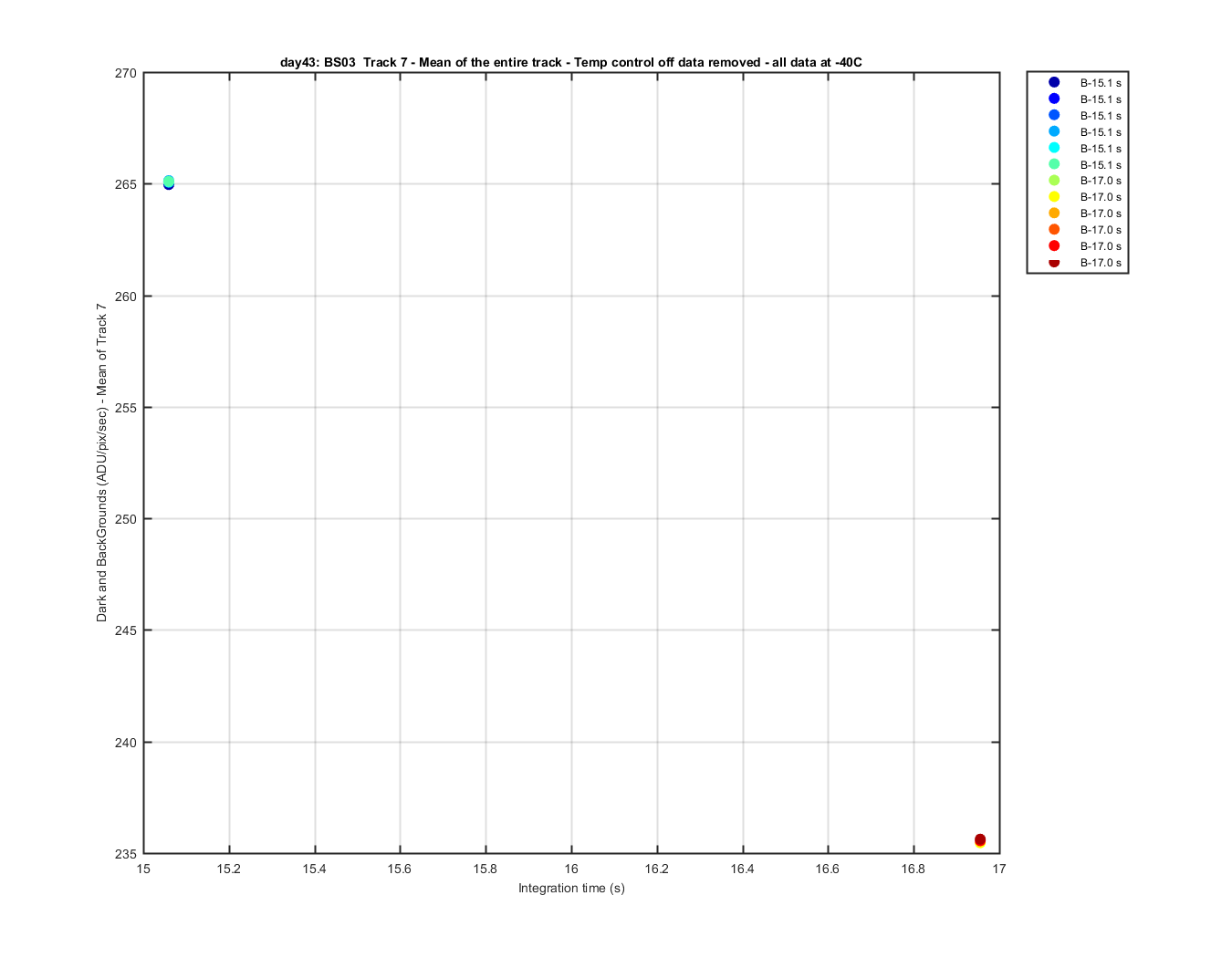Screen dimensions: 1232x958
Task: Click the sky blue B-15.1 s legend marker
Action: [x=1054, y=131]
